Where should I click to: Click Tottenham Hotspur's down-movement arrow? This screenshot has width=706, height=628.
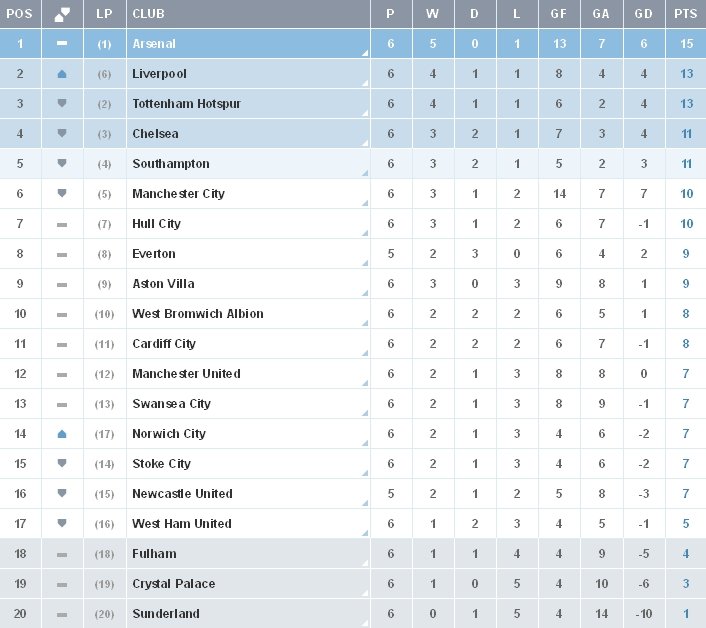coord(62,104)
